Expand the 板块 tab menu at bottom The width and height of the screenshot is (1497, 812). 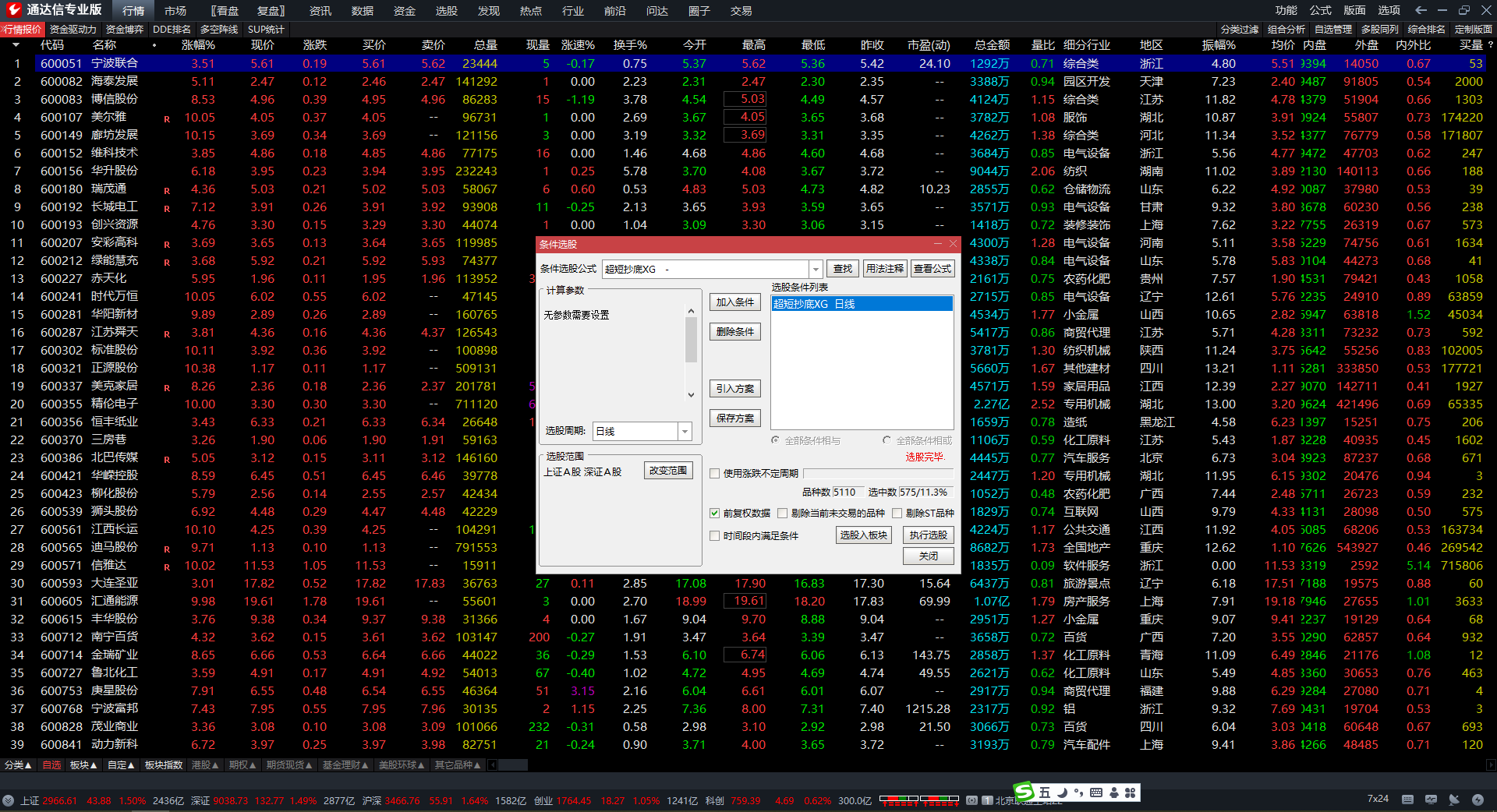[83, 765]
